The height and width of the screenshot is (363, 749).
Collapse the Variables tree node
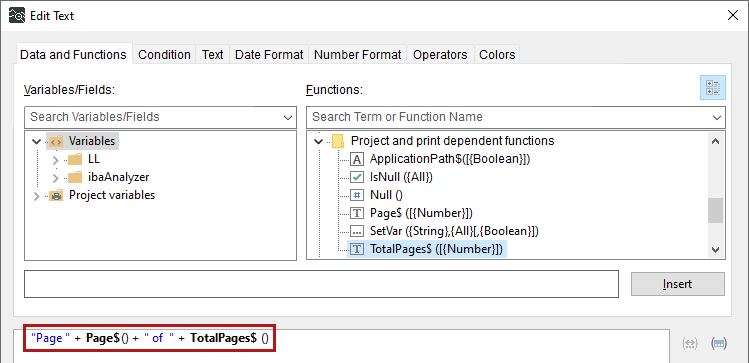[x=36, y=141]
